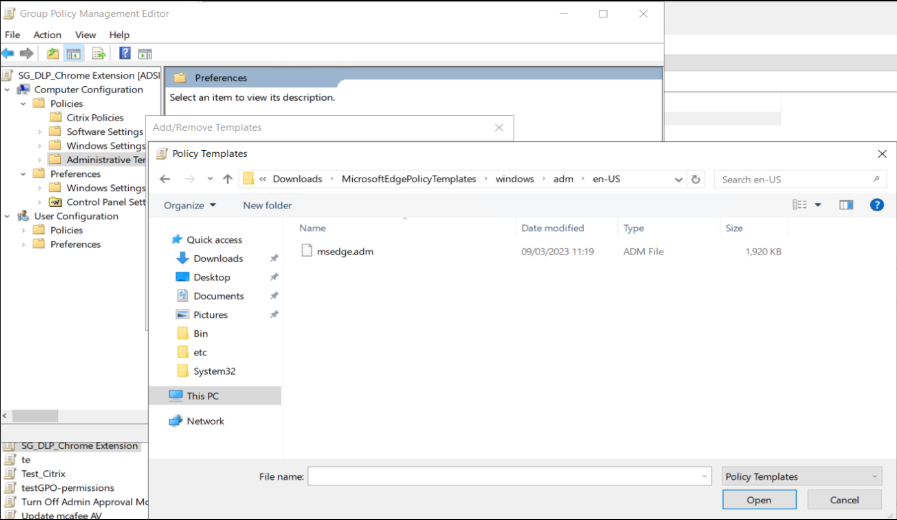
Task: Sort files by Type column header
Action: tap(633, 228)
